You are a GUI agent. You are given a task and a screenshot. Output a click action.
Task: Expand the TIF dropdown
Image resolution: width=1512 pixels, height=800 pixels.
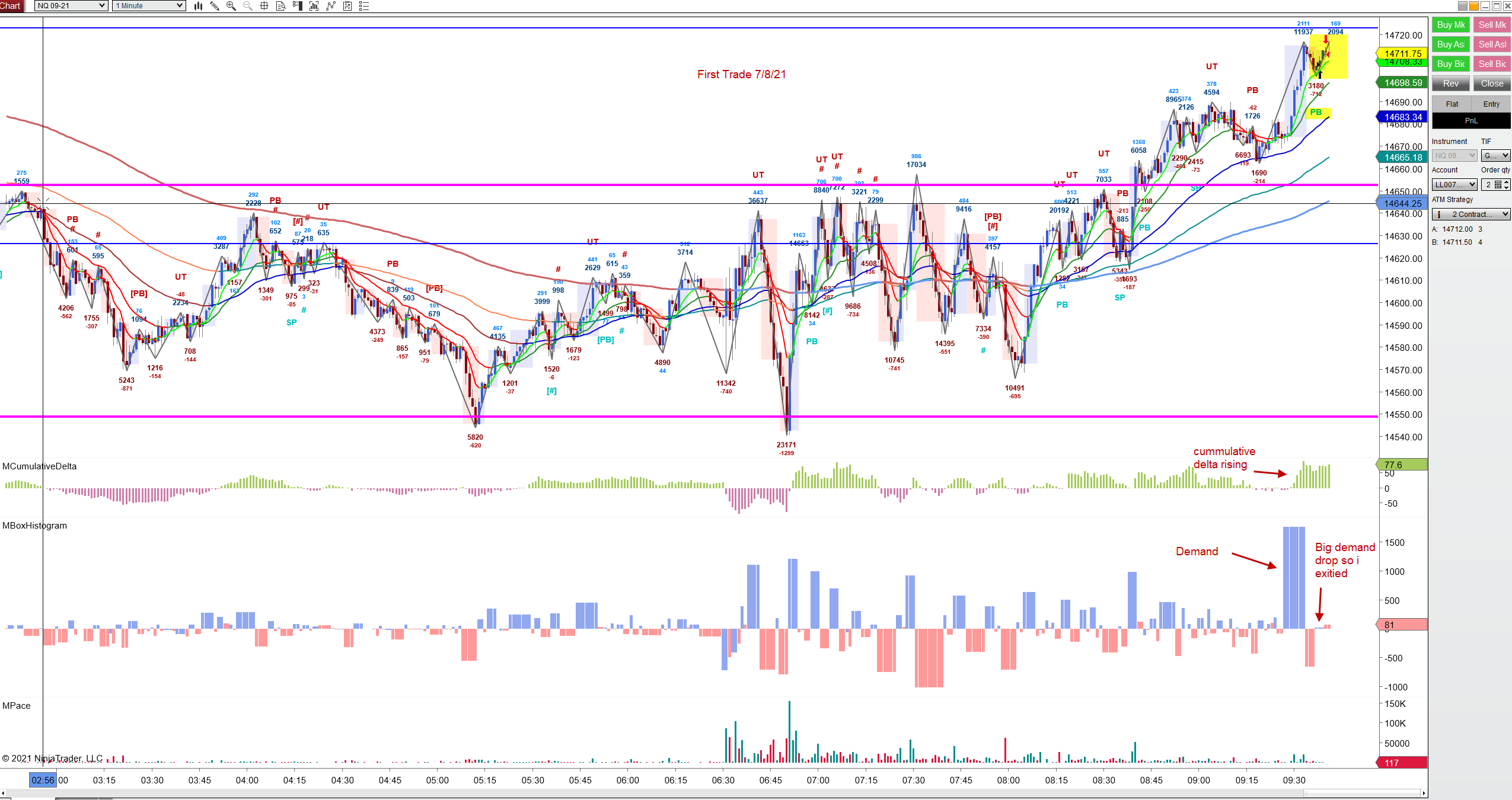click(x=1495, y=156)
